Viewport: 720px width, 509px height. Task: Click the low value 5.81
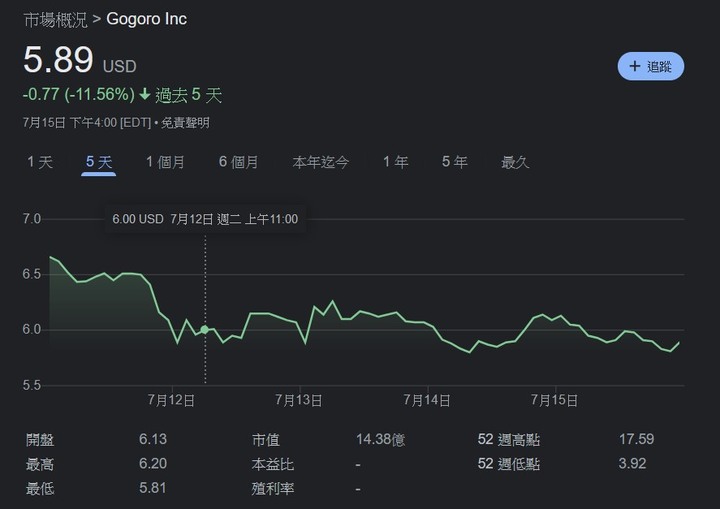click(152, 488)
